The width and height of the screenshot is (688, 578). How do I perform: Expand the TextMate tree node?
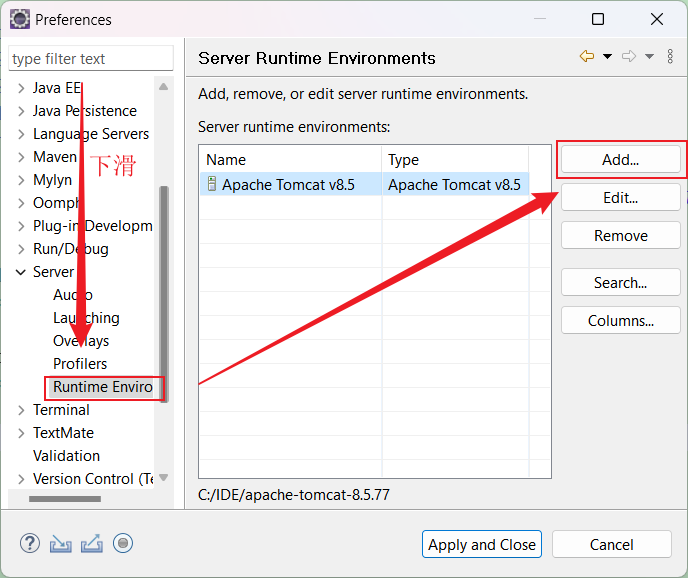click(21, 433)
